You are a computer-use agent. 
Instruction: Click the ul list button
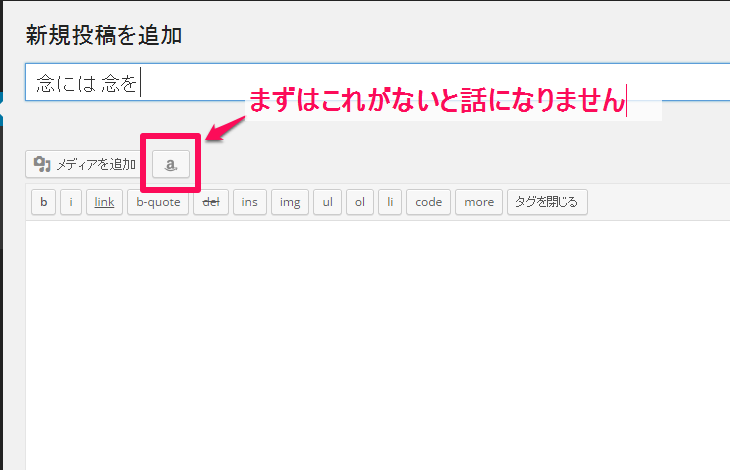[327, 202]
